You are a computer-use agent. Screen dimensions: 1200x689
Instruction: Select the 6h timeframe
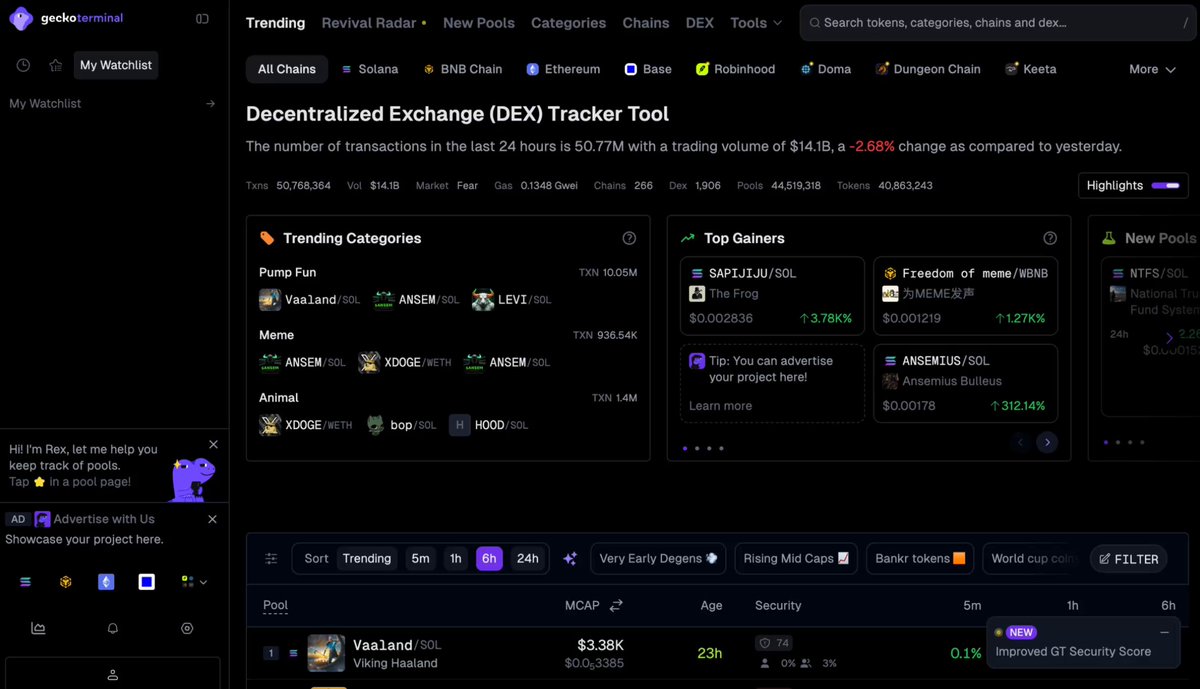click(489, 559)
